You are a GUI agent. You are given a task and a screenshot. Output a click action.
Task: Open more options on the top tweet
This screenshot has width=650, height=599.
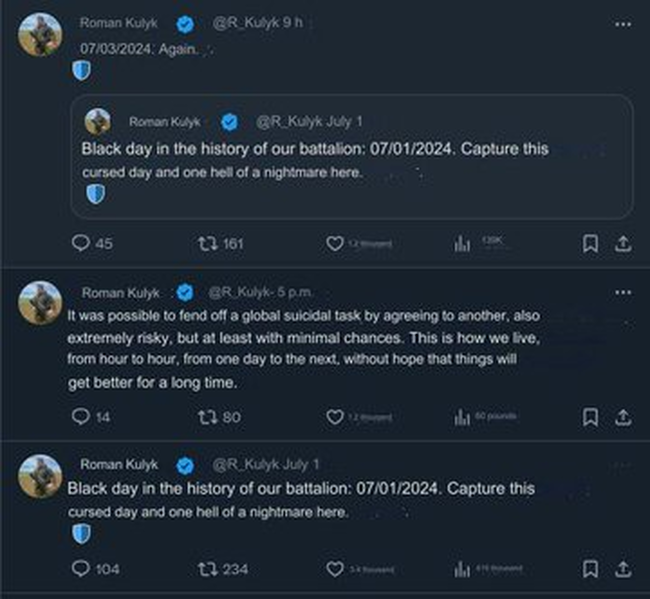tap(623, 24)
